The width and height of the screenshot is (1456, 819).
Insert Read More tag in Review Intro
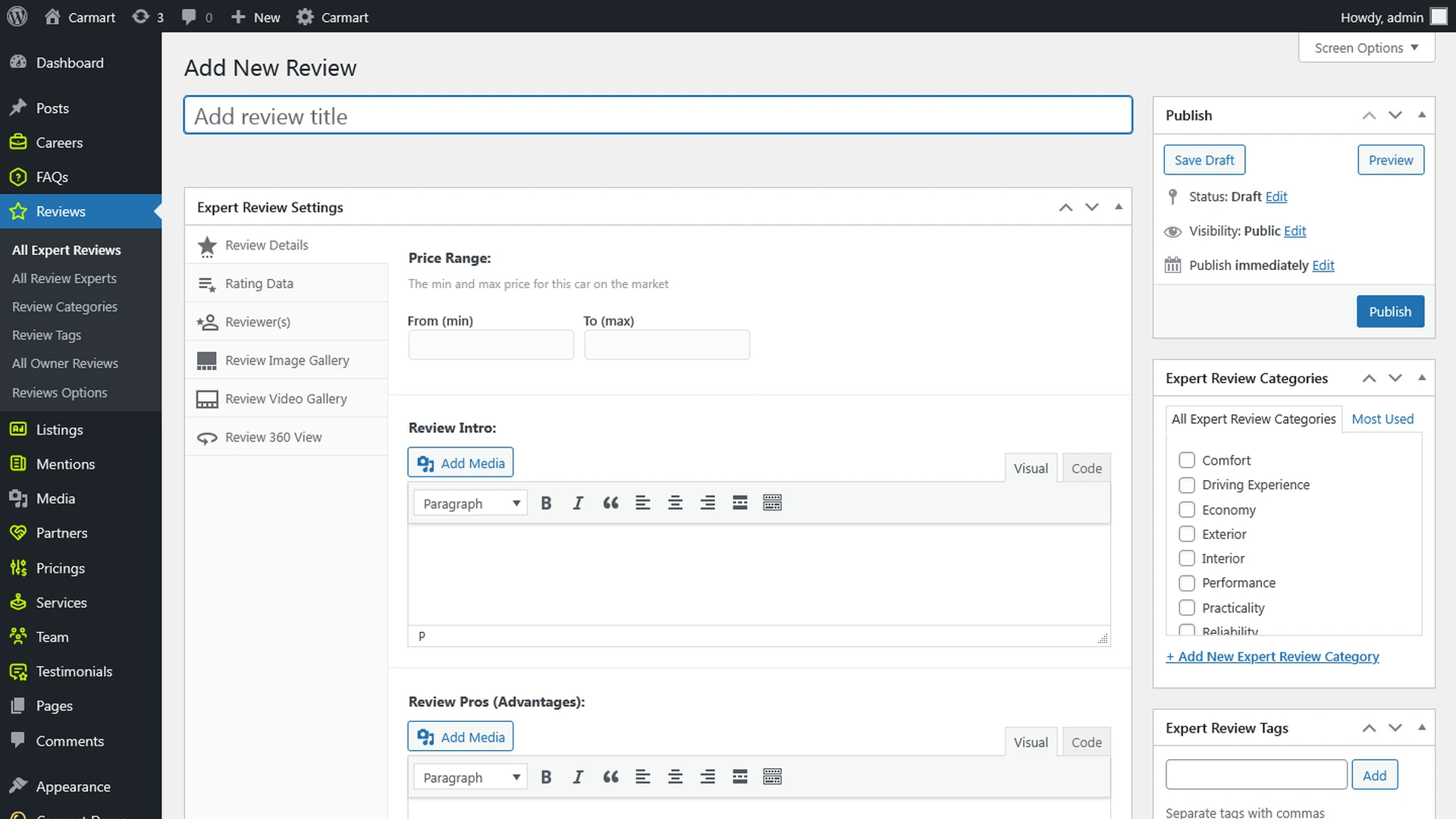740,503
